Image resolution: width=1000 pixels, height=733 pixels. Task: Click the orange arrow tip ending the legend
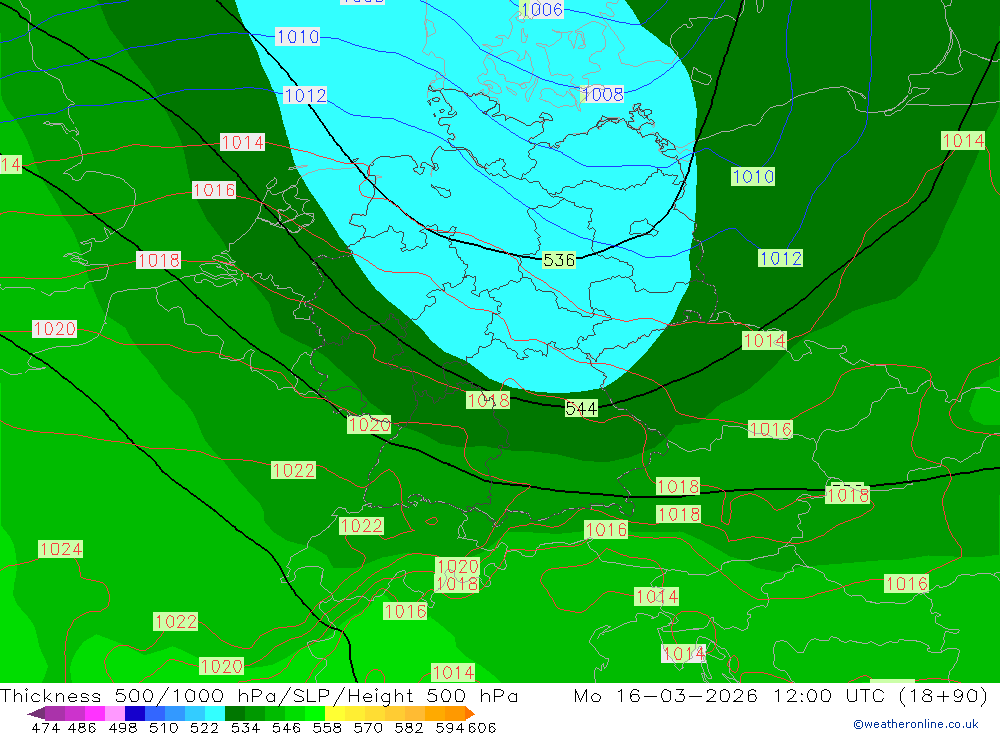(470, 713)
